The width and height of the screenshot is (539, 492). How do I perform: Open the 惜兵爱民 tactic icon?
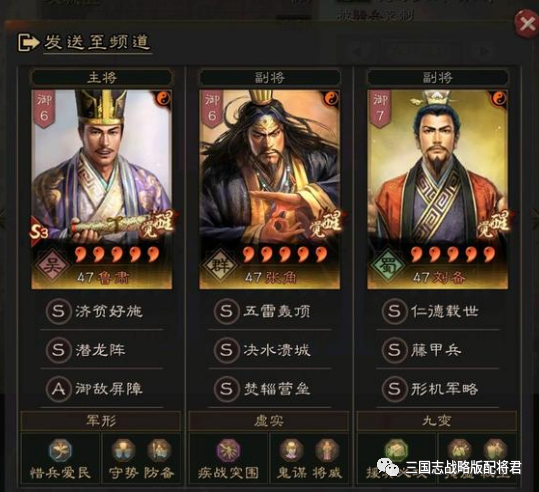[60, 450]
